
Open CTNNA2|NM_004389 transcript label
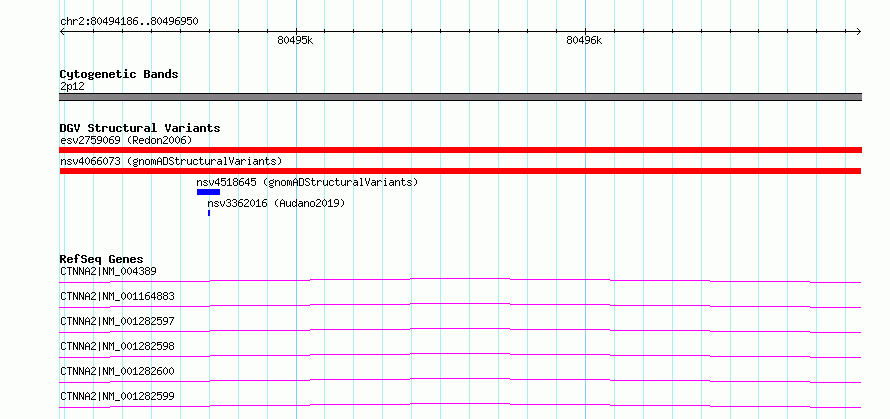coord(108,271)
